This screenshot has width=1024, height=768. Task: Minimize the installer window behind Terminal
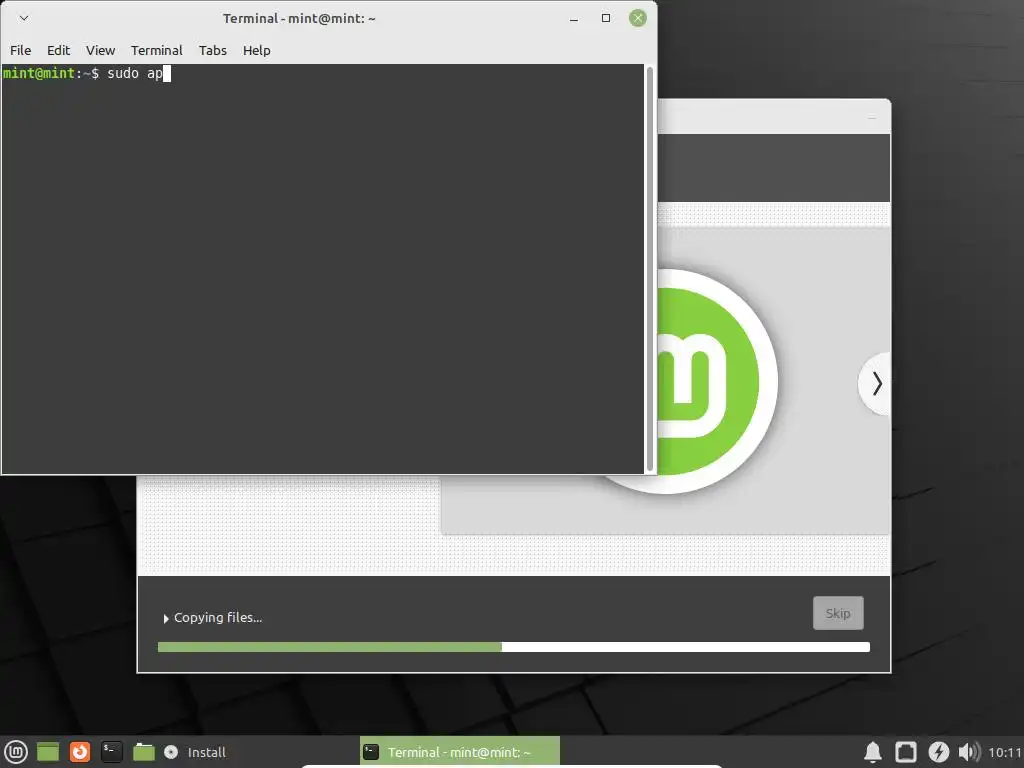pyautogui.click(x=872, y=118)
